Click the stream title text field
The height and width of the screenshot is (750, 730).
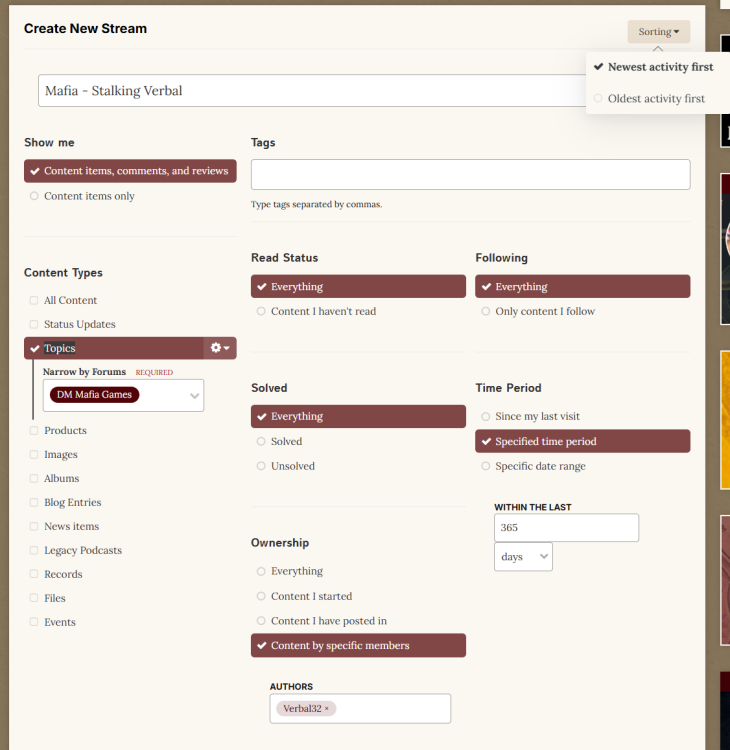pos(310,91)
